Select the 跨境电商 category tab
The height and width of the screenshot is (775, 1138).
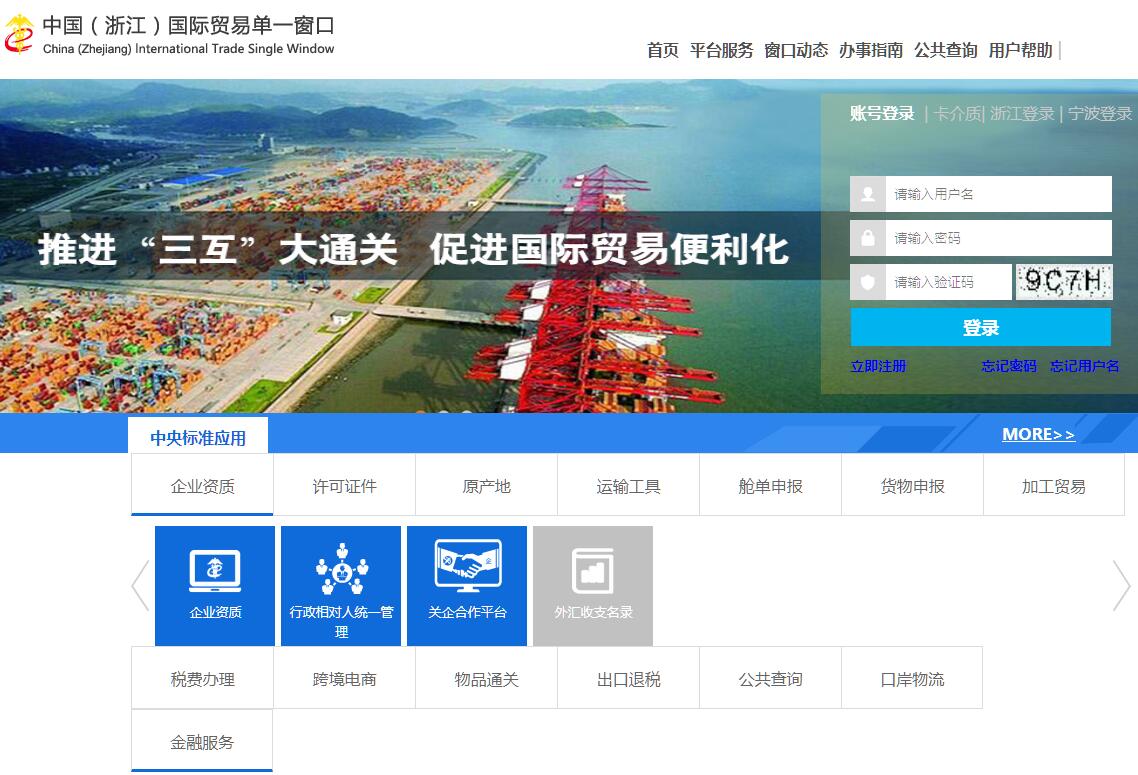tap(344, 679)
